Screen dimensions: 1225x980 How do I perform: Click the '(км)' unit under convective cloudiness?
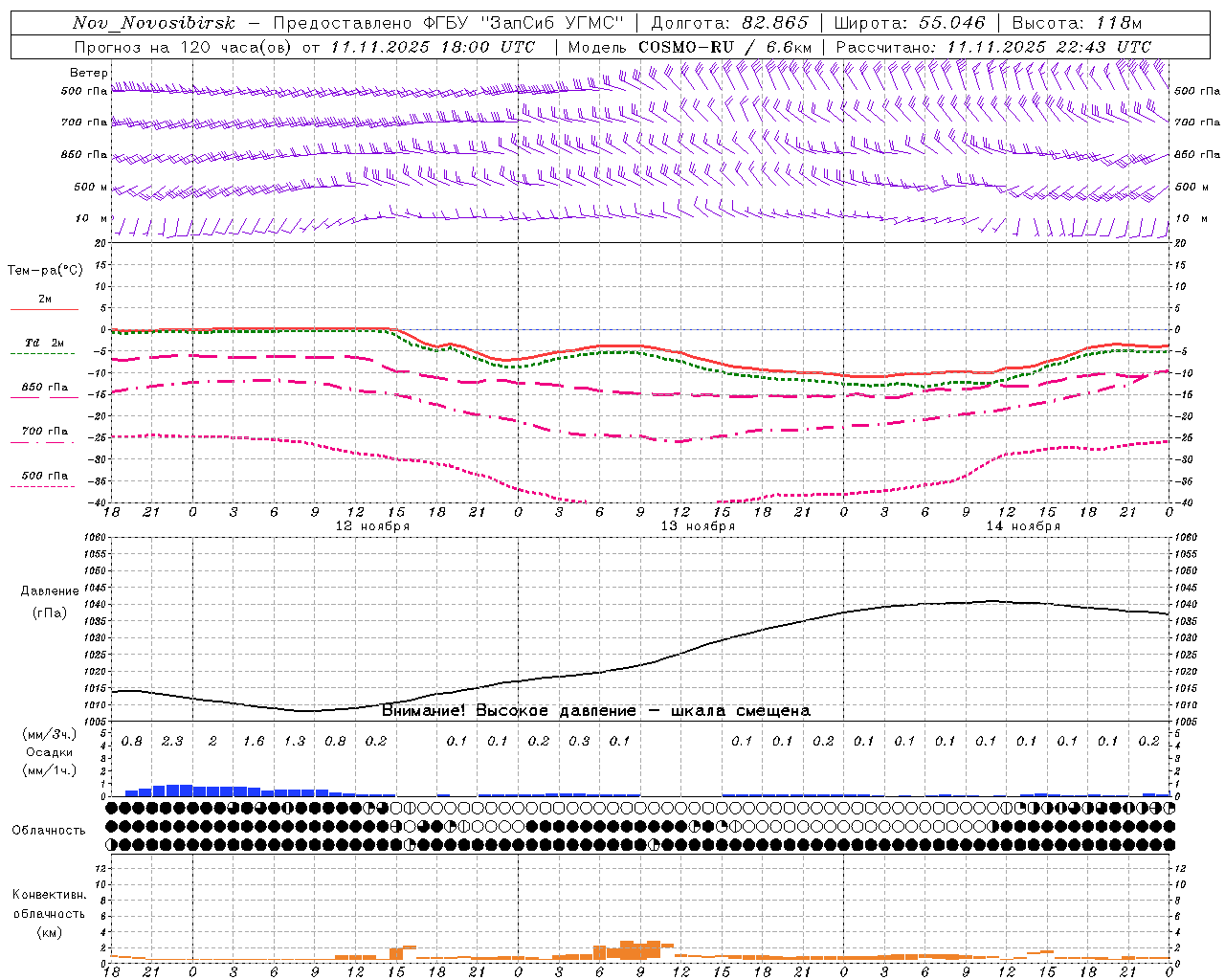(49, 932)
